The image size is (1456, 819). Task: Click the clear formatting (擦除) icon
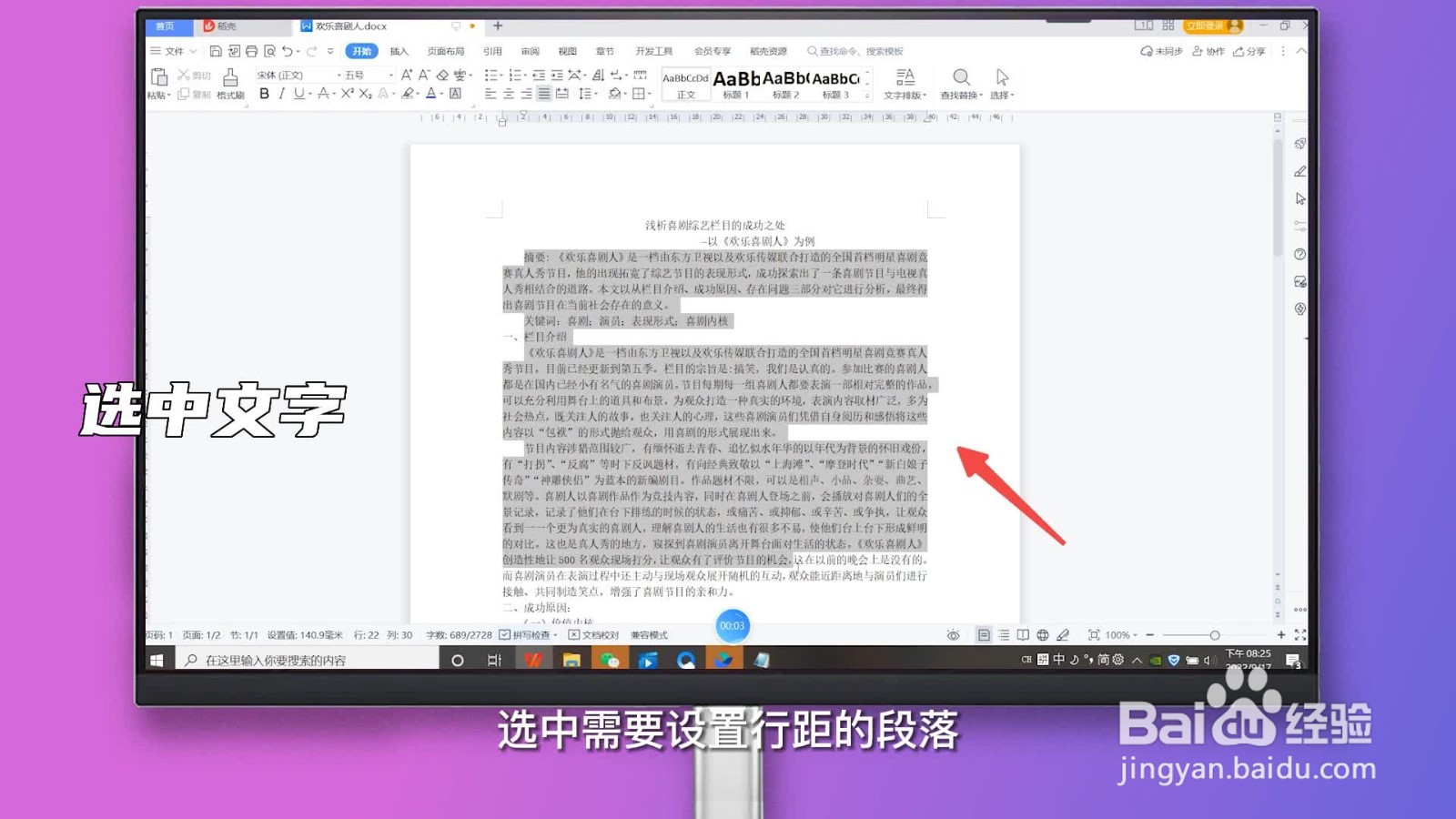440,76
